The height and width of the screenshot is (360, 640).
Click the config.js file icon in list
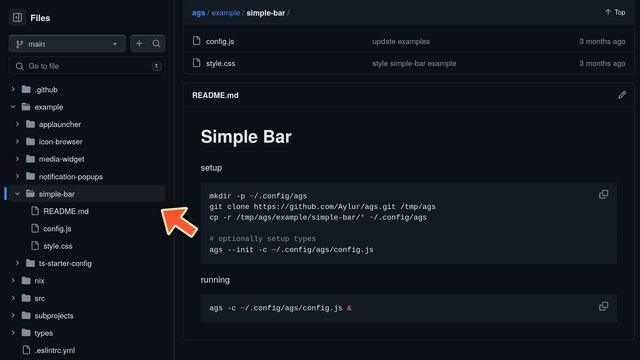(197, 41)
